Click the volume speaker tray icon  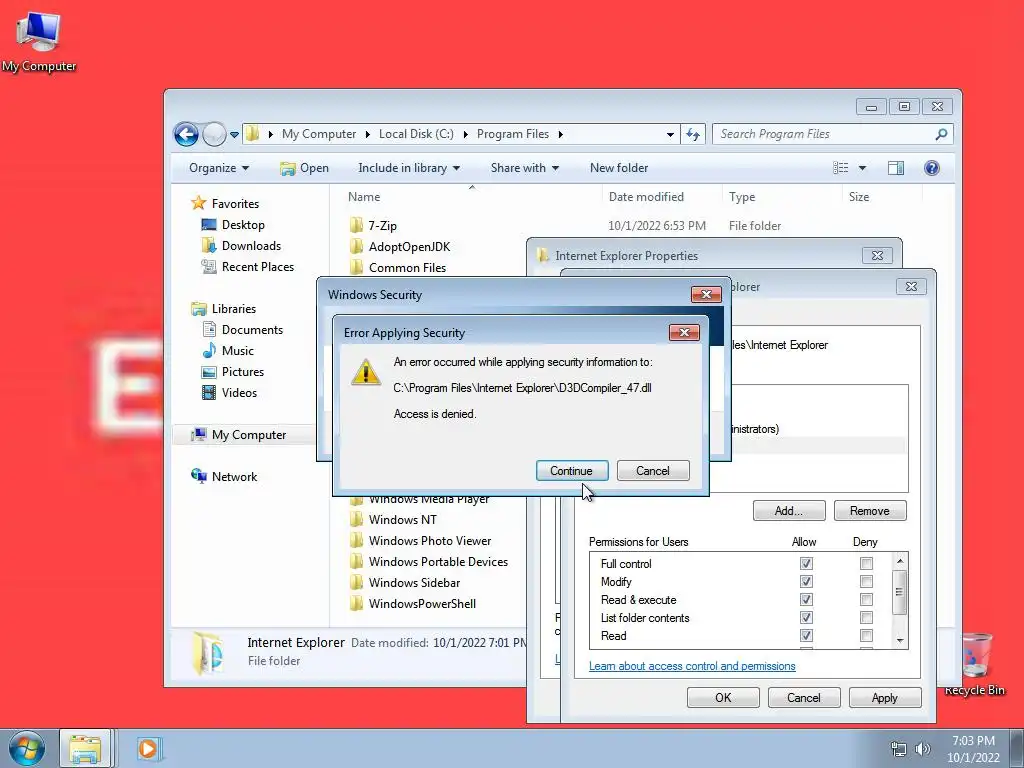(923, 749)
